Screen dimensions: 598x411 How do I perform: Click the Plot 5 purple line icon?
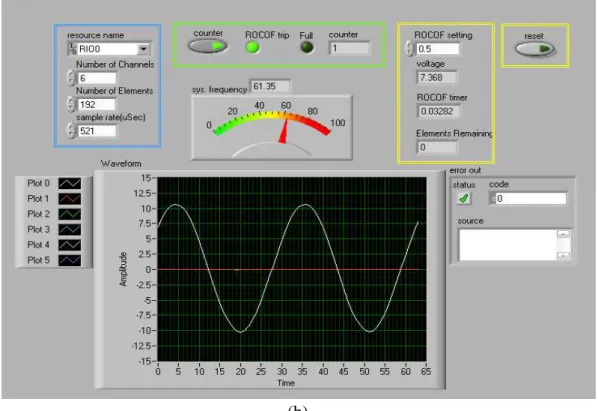tap(69, 260)
